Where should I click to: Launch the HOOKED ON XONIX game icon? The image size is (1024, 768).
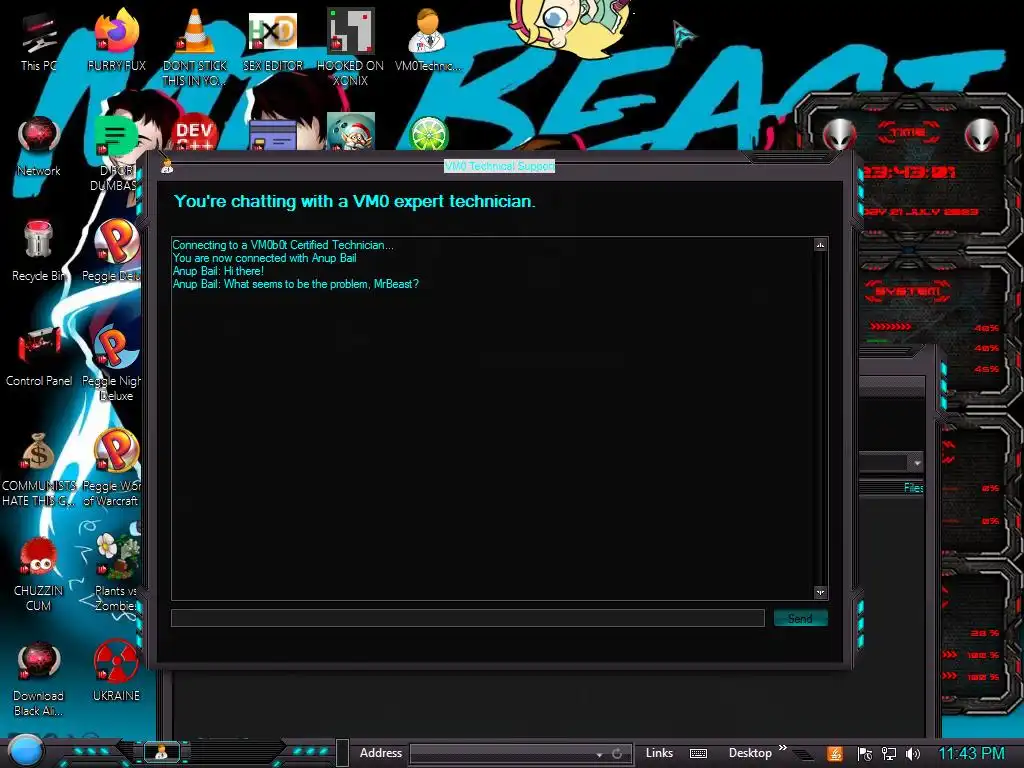point(350,47)
